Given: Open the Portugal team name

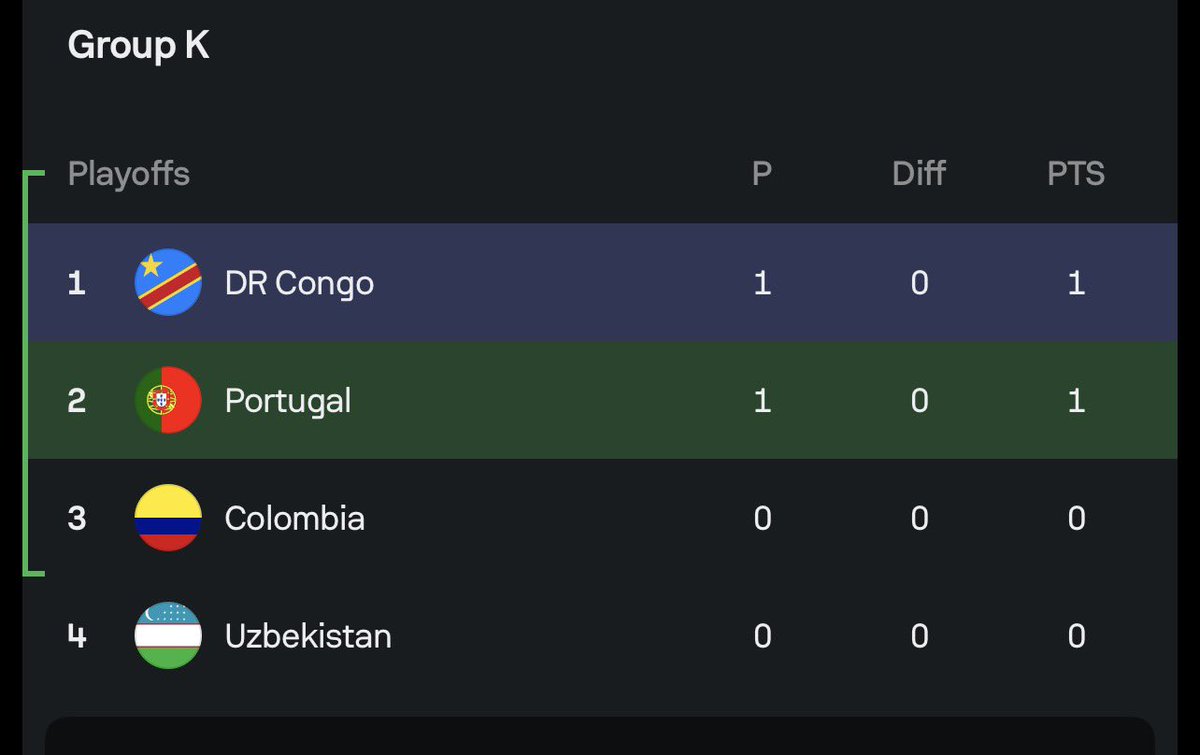Looking at the screenshot, I should pyautogui.click(x=288, y=402).
